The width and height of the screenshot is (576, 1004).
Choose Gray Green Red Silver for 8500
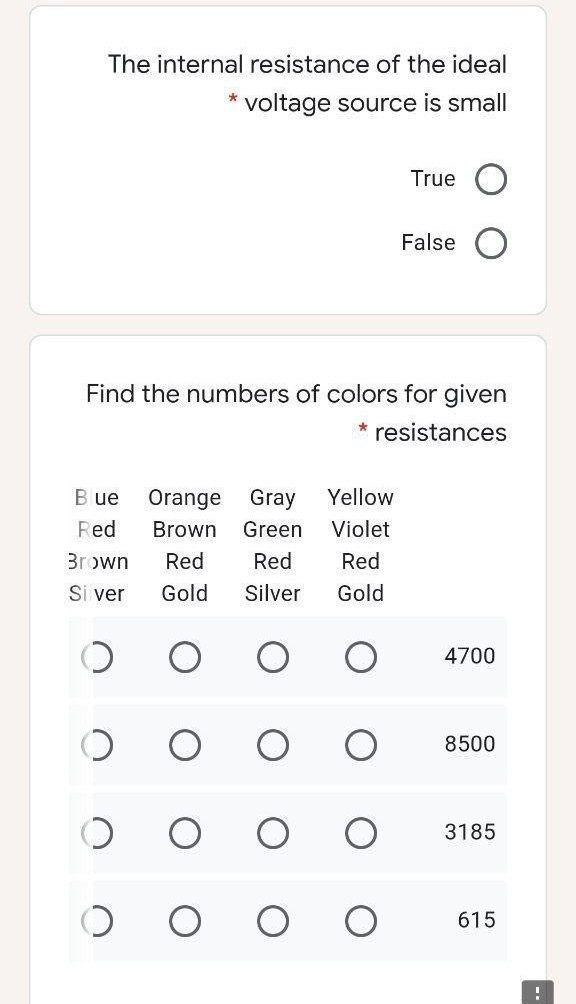pos(273,745)
